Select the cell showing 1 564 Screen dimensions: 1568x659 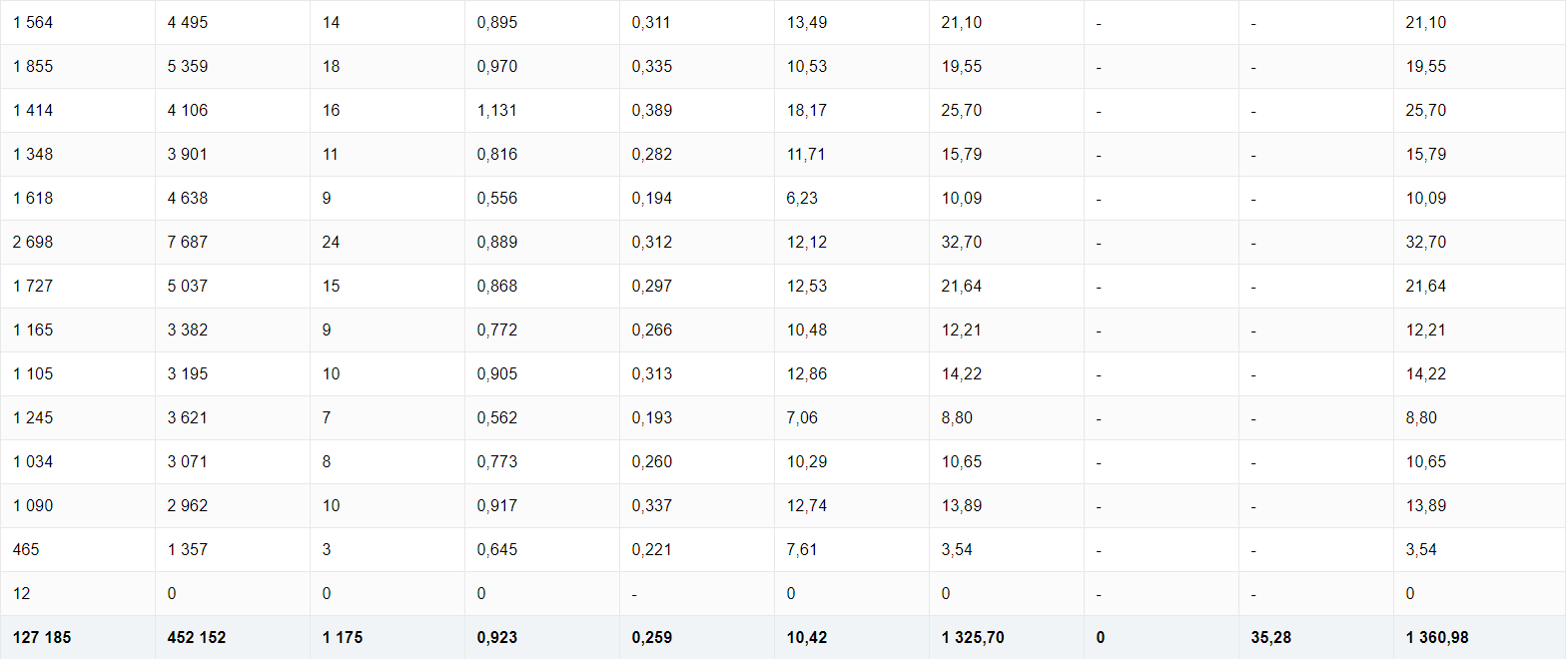(78, 22)
